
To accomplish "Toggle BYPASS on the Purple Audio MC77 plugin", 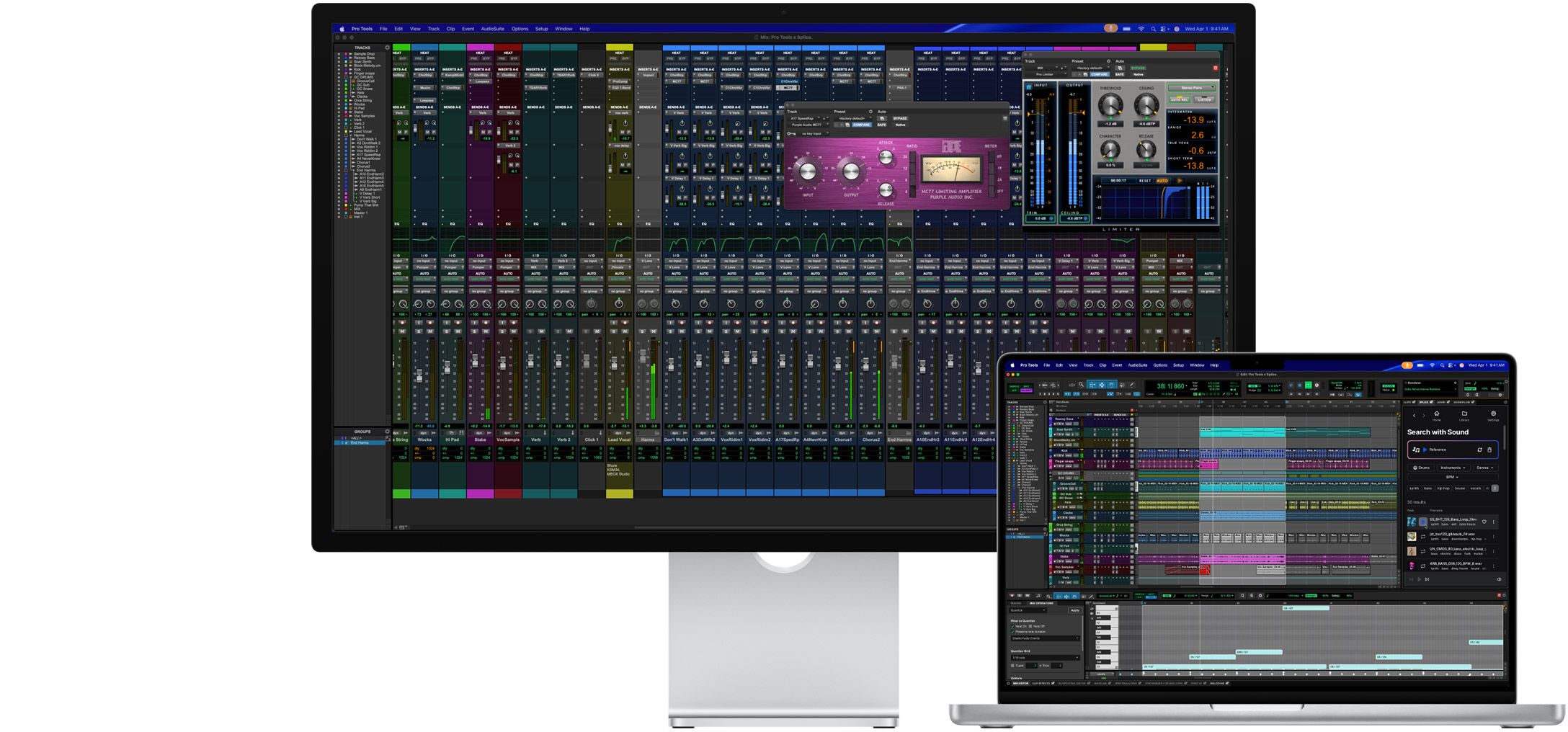I will pyautogui.click(x=900, y=118).
